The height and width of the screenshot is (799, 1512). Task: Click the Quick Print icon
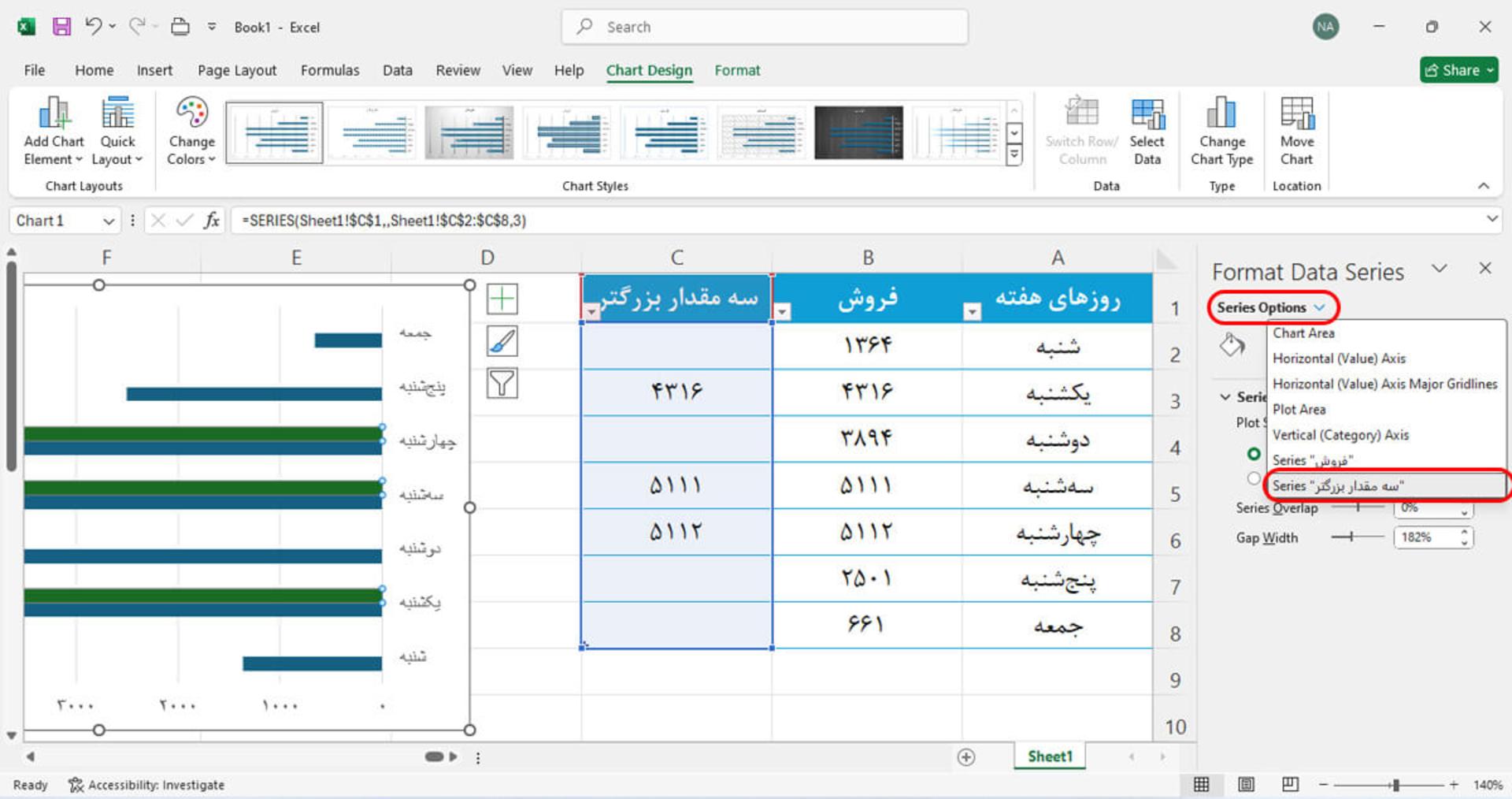pyautogui.click(x=180, y=27)
